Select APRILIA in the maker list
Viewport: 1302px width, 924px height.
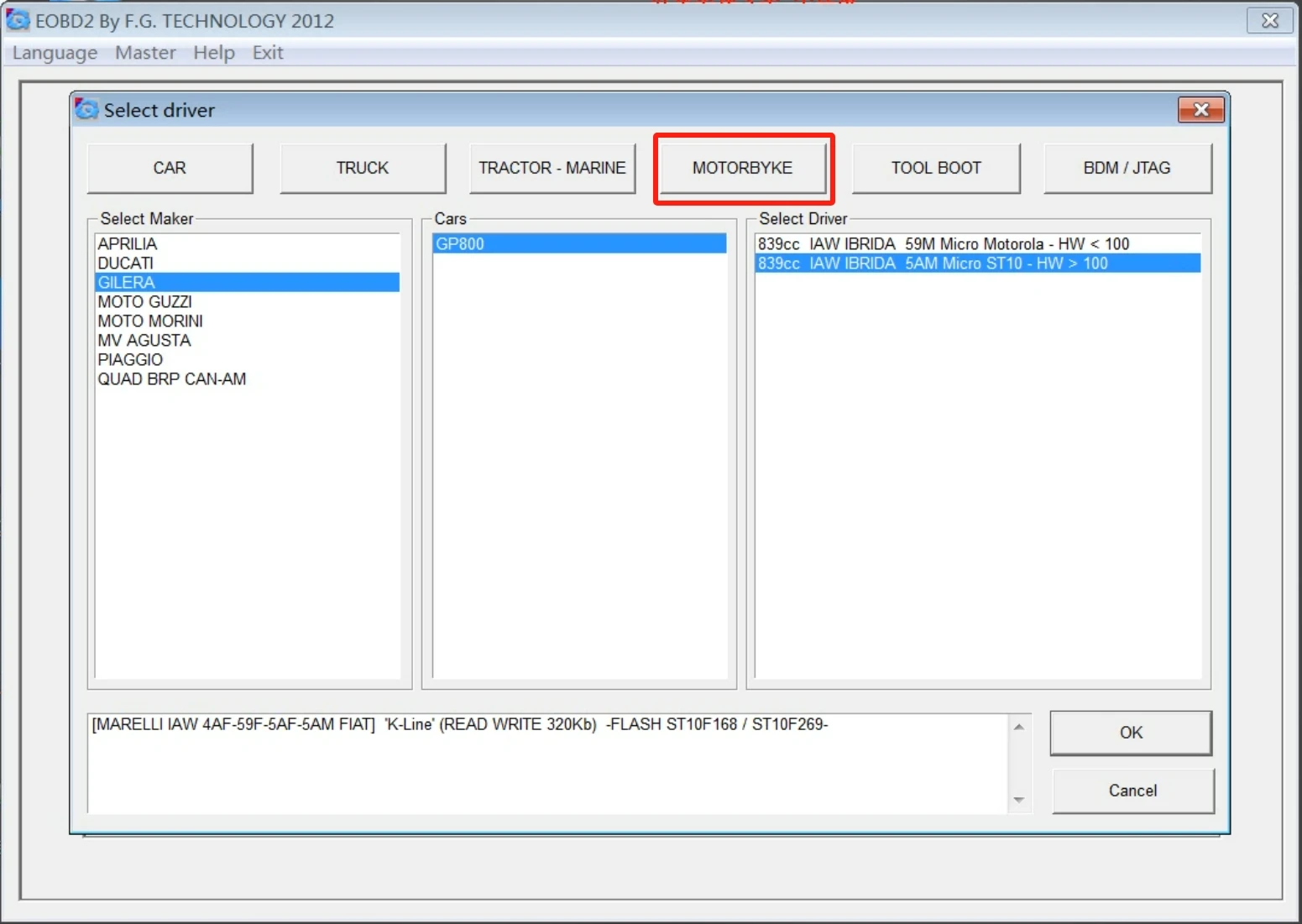[x=247, y=243]
